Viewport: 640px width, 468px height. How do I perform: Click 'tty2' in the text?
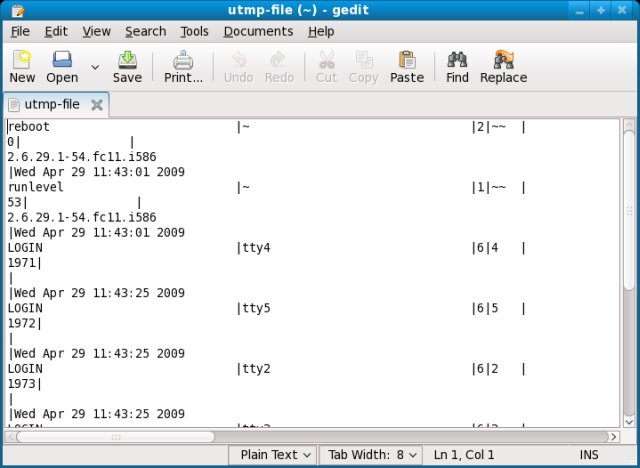pos(256,369)
